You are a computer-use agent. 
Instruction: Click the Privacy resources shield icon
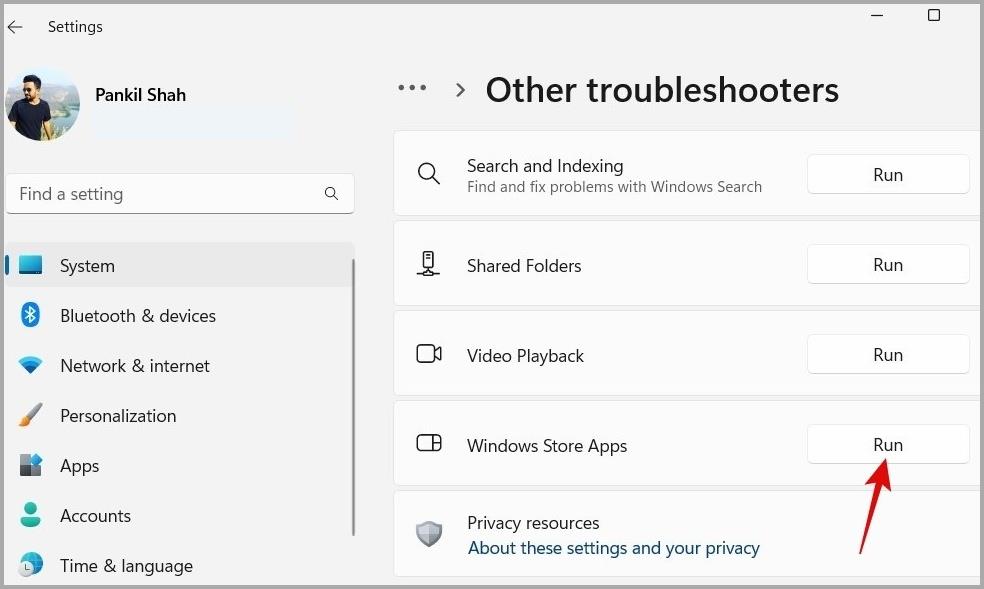pos(429,534)
